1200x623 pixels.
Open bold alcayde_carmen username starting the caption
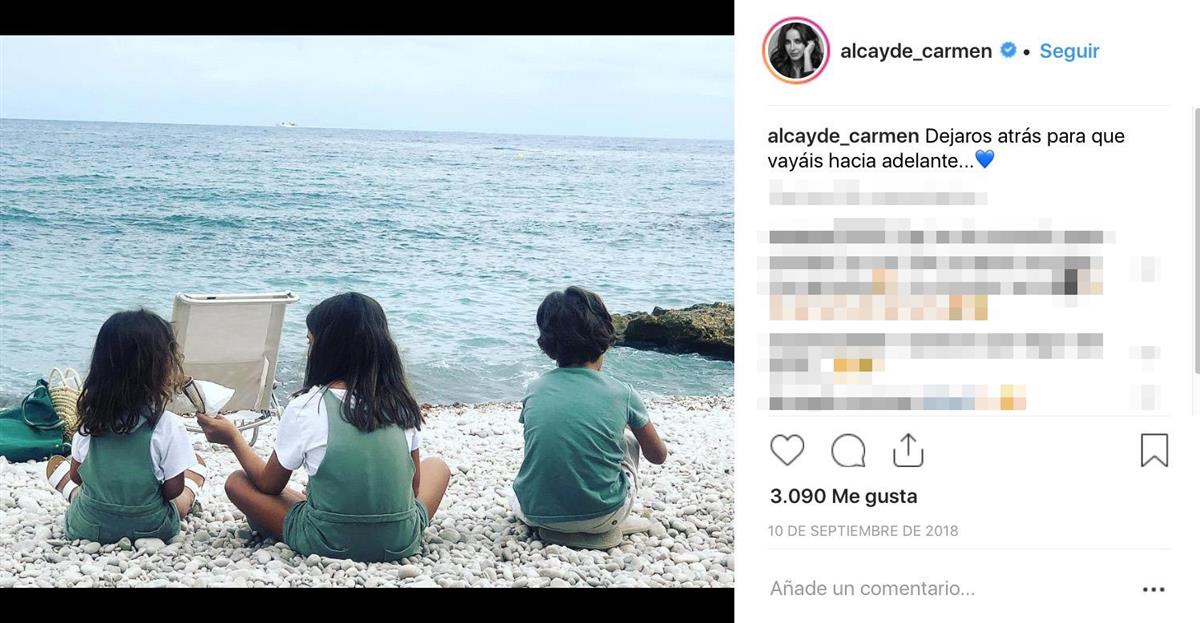click(843, 136)
